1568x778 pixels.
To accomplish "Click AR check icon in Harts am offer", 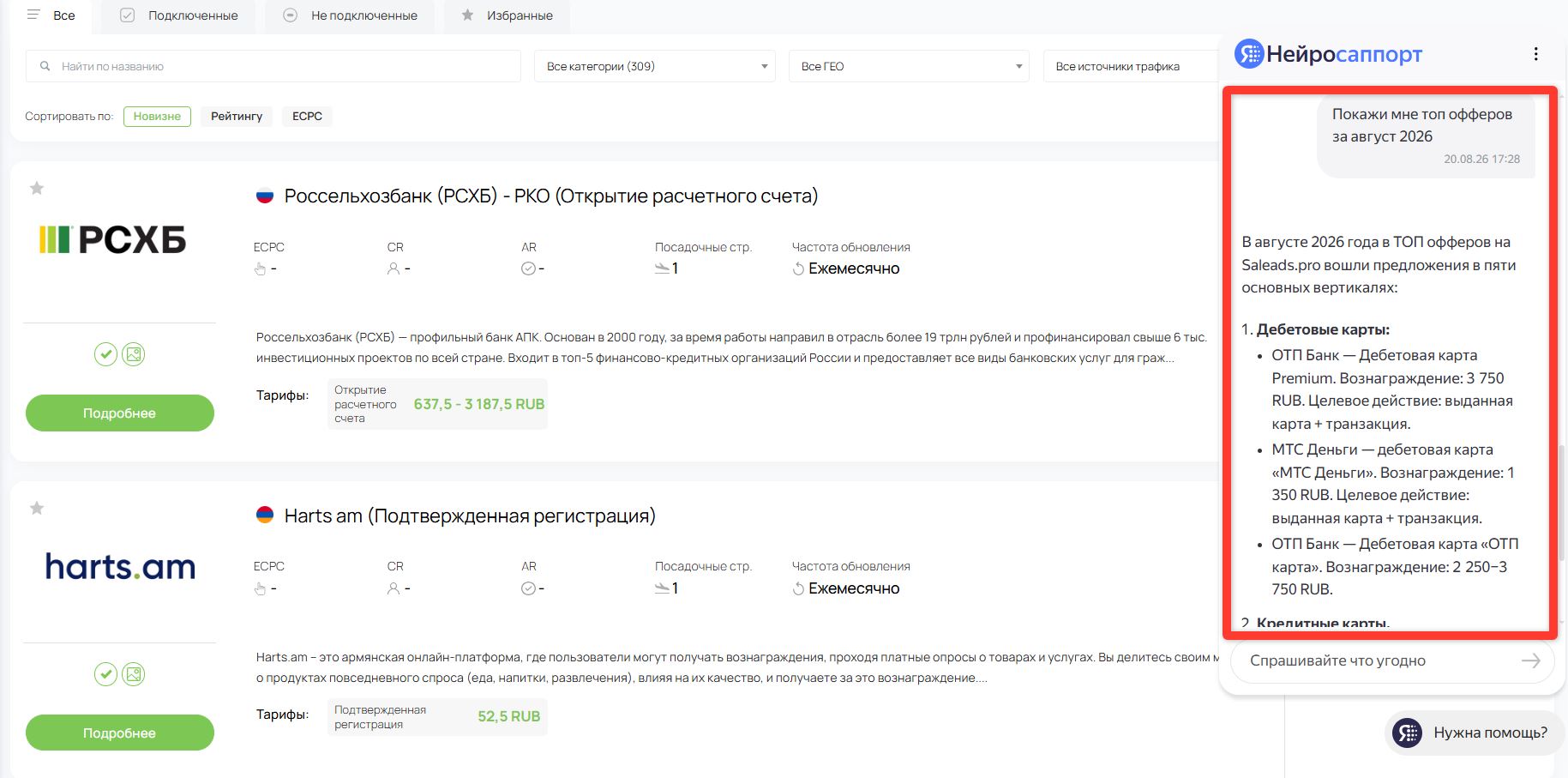I will (528, 588).
